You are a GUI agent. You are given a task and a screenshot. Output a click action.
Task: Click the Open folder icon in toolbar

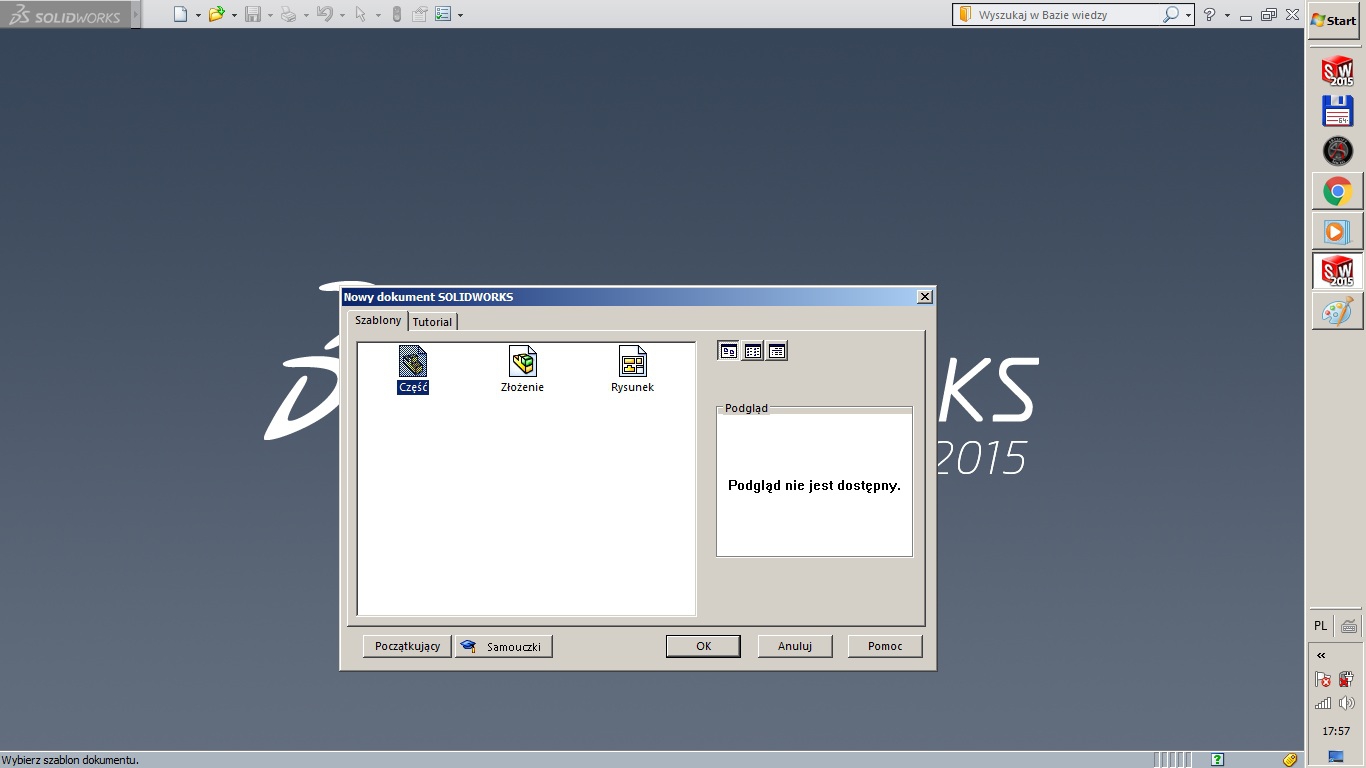(216, 14)
